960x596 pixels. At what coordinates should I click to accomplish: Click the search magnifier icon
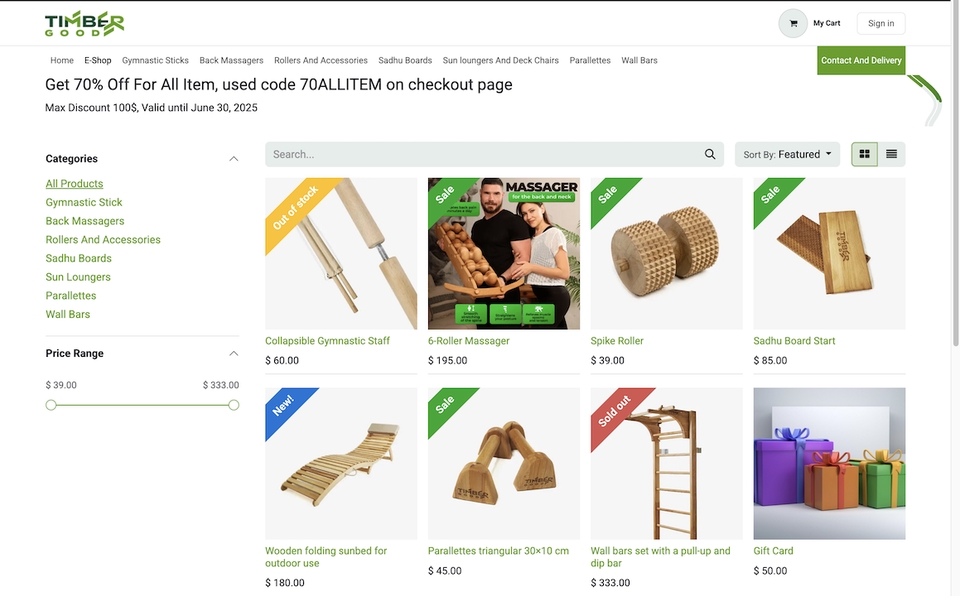coord(710,154)
